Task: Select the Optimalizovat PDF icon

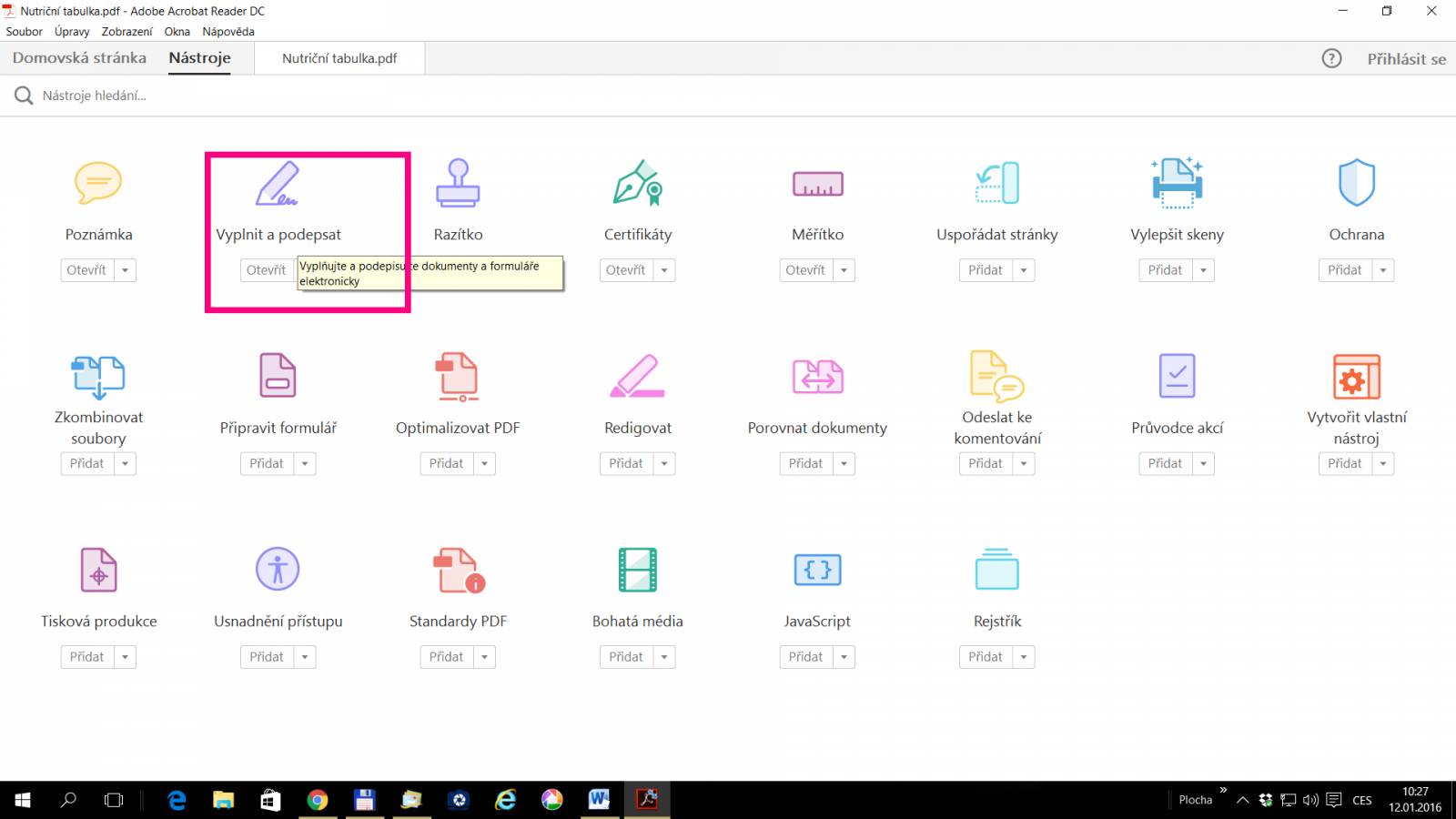Action: [458, 377]
